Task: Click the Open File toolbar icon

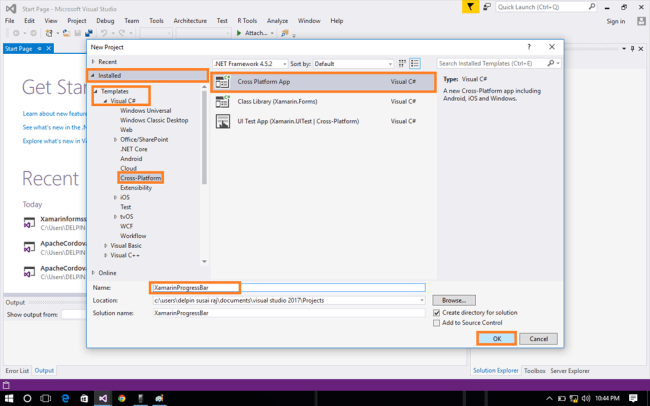Action: tap(66, 33)
